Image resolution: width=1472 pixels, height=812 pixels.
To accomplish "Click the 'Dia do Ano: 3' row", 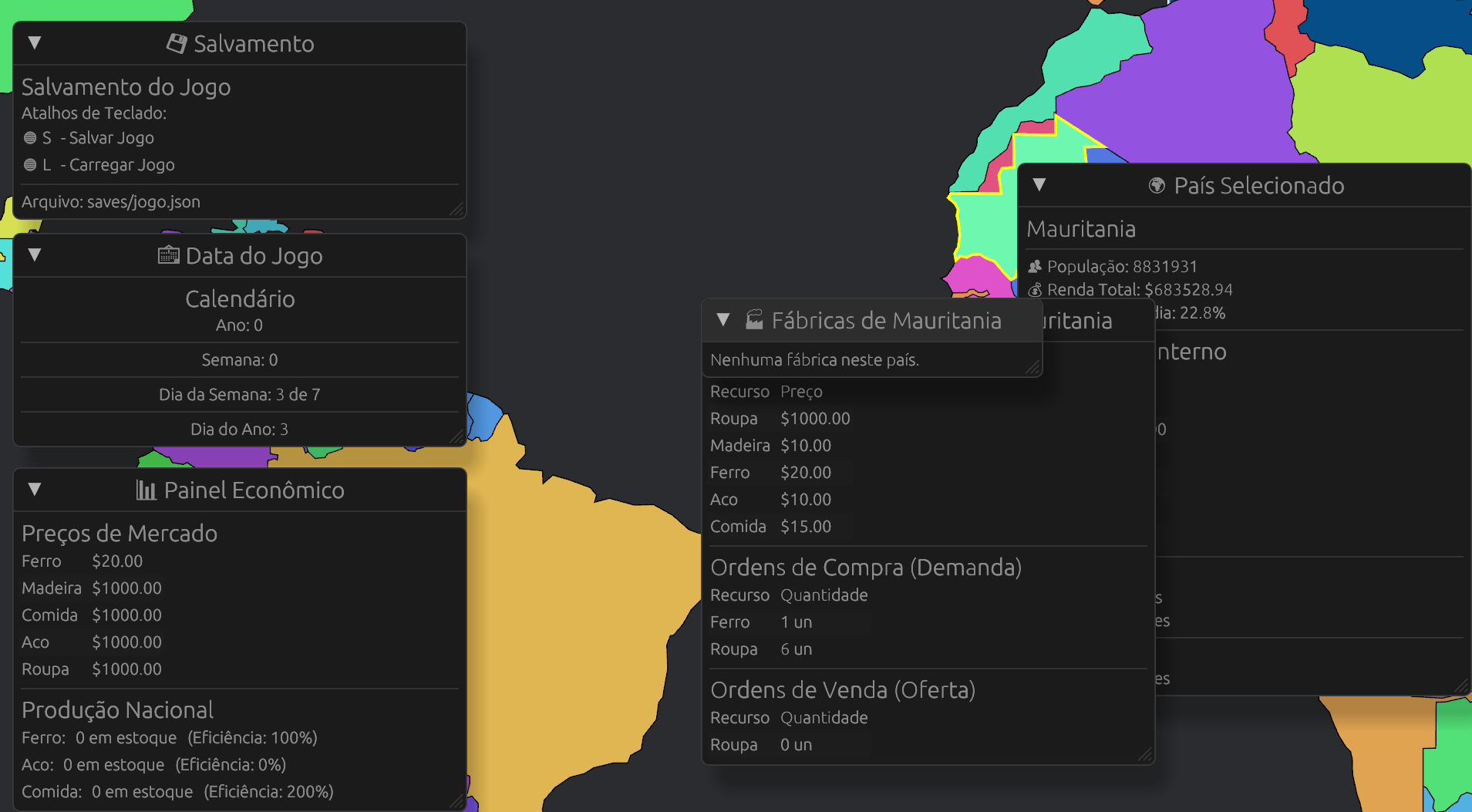I will [x=240, y=430].
